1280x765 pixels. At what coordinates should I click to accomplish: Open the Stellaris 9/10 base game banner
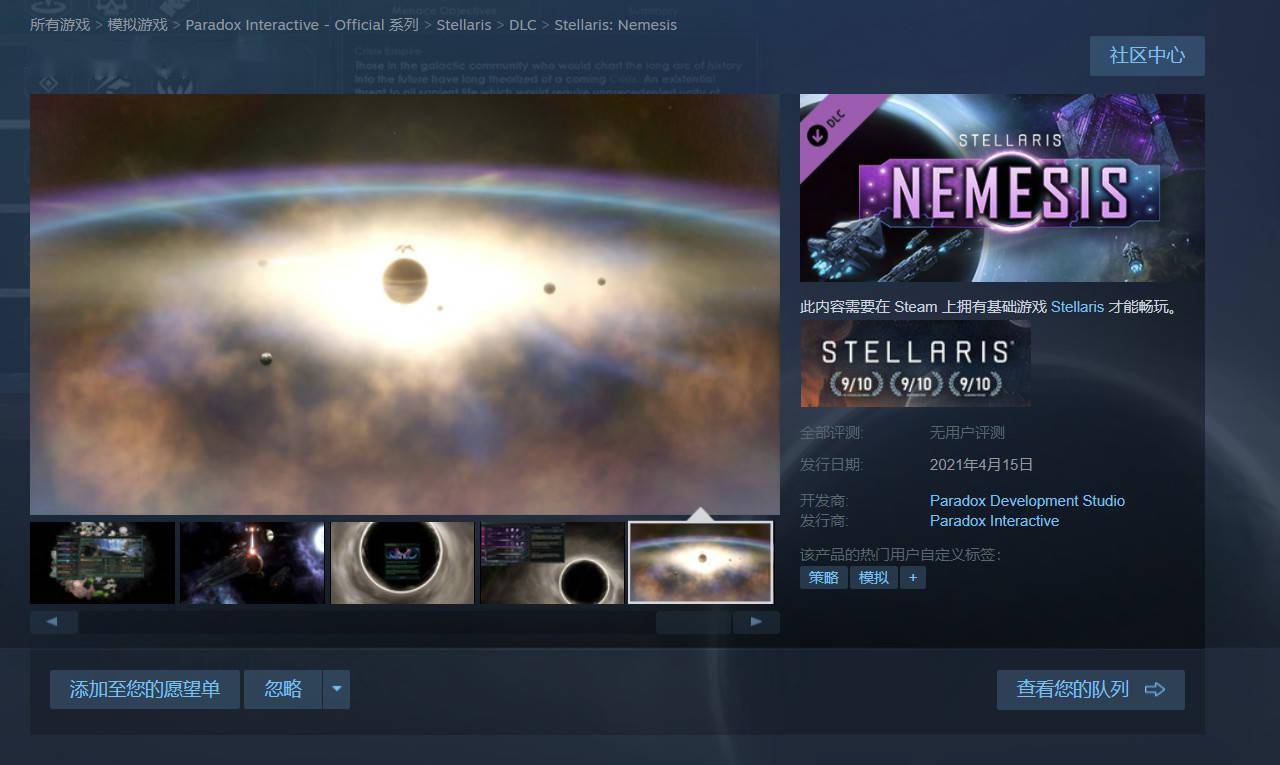point(915,363)
